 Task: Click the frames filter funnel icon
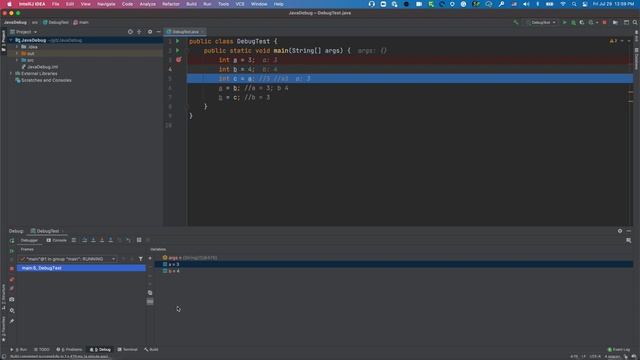point(140,259)
